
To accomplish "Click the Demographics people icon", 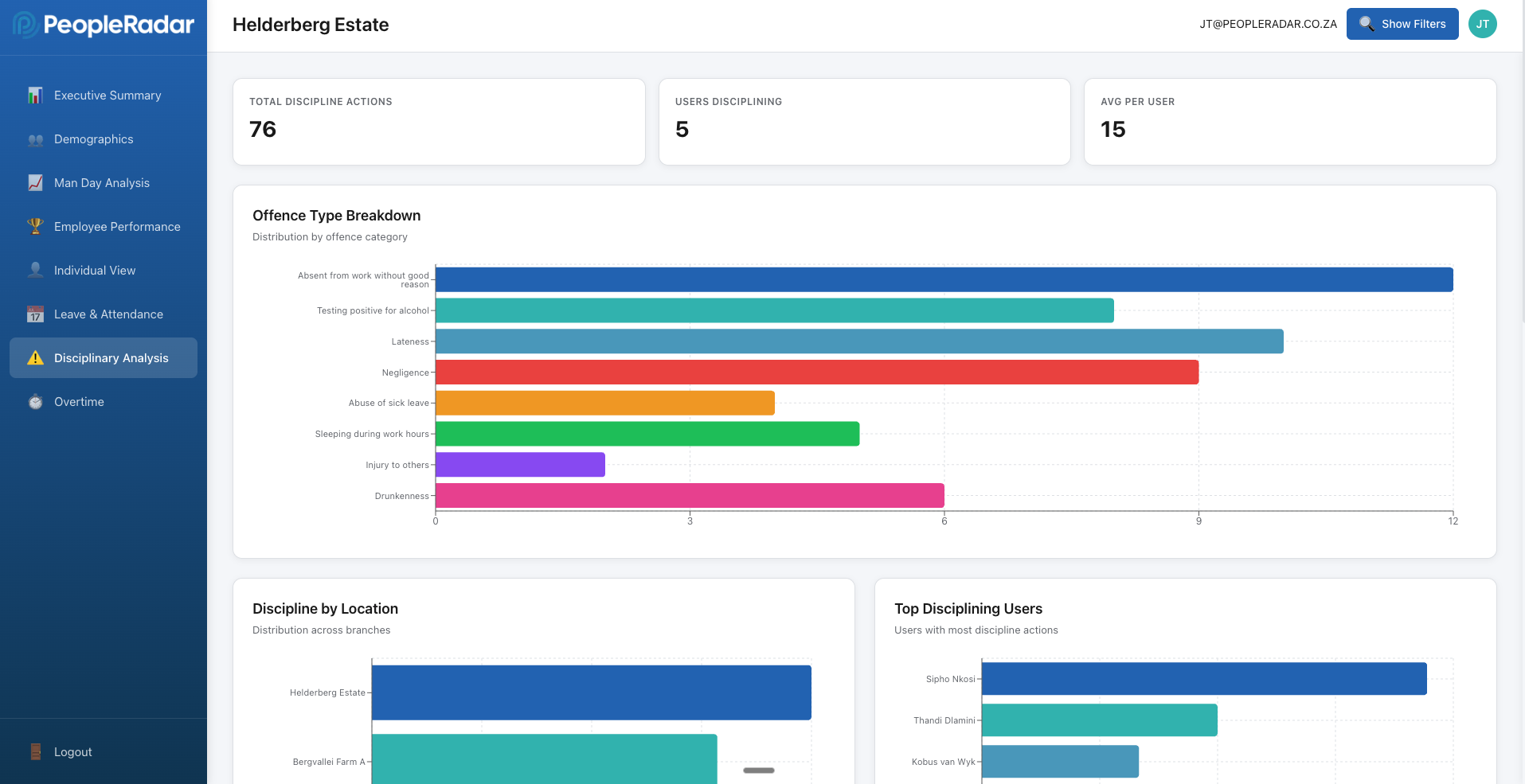I will tap(35, 139).
